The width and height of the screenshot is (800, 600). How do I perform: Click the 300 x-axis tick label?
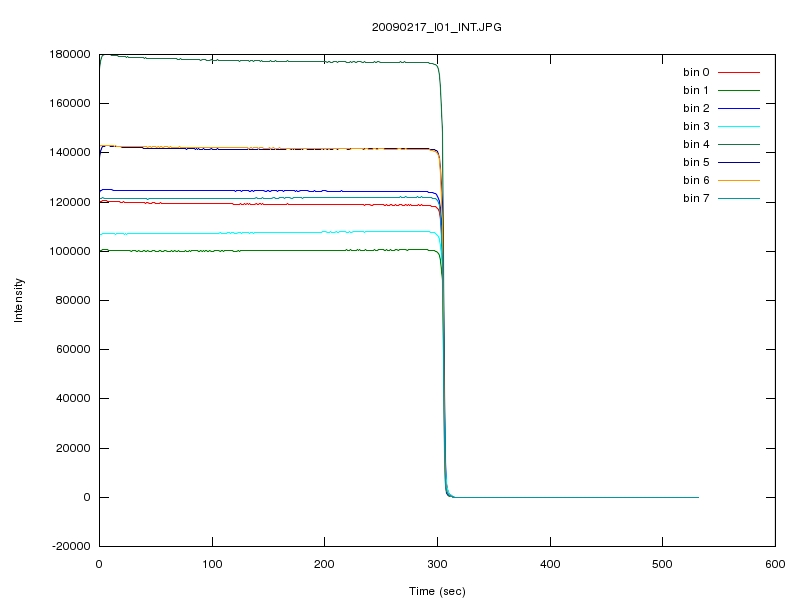coord(437,564)
